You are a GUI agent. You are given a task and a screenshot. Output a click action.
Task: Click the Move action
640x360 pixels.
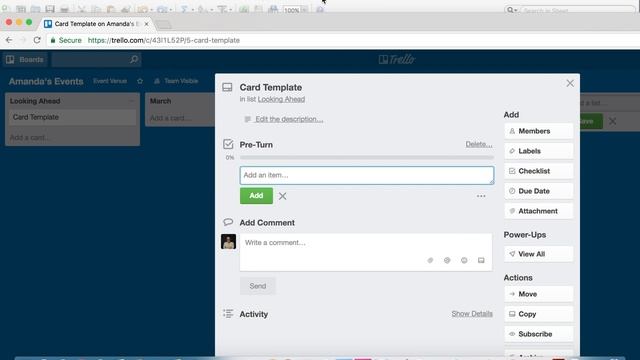pos(538,294)
